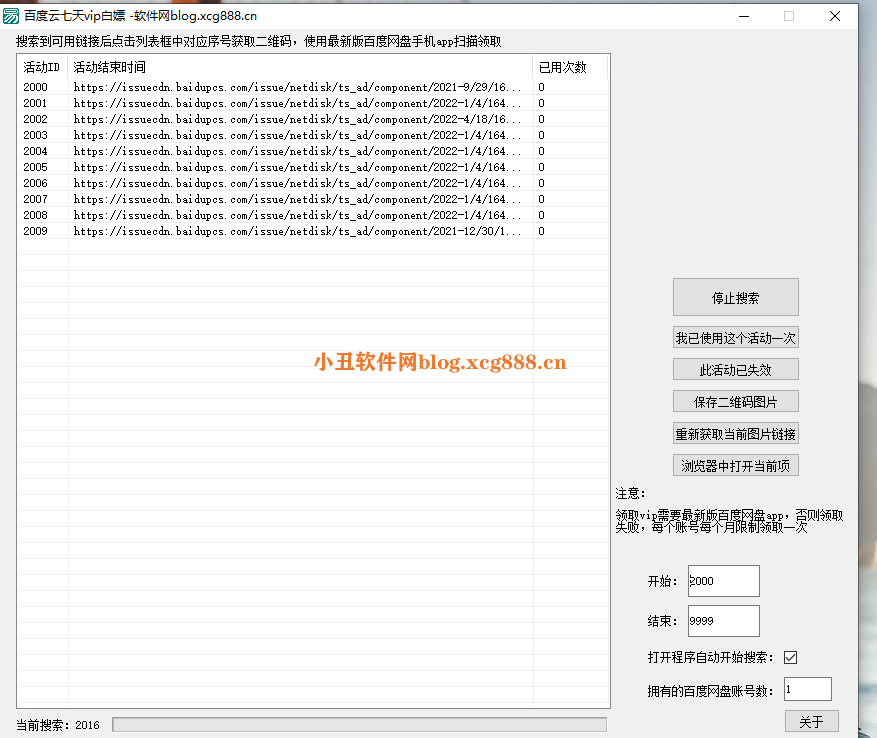
Task: Select row with activity ID 2003
Action: 313,135
